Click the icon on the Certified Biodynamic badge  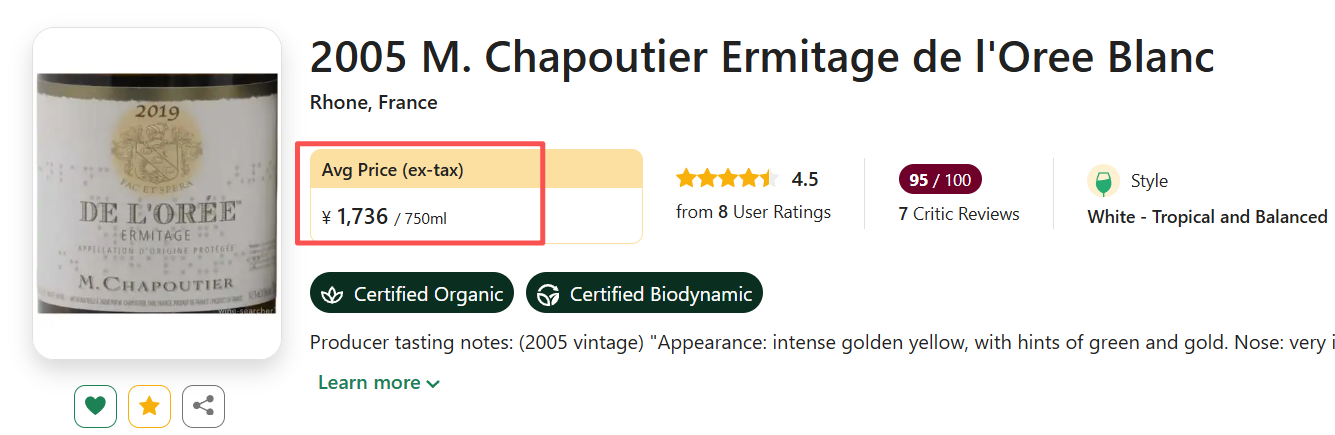click(x=548, y=294)
